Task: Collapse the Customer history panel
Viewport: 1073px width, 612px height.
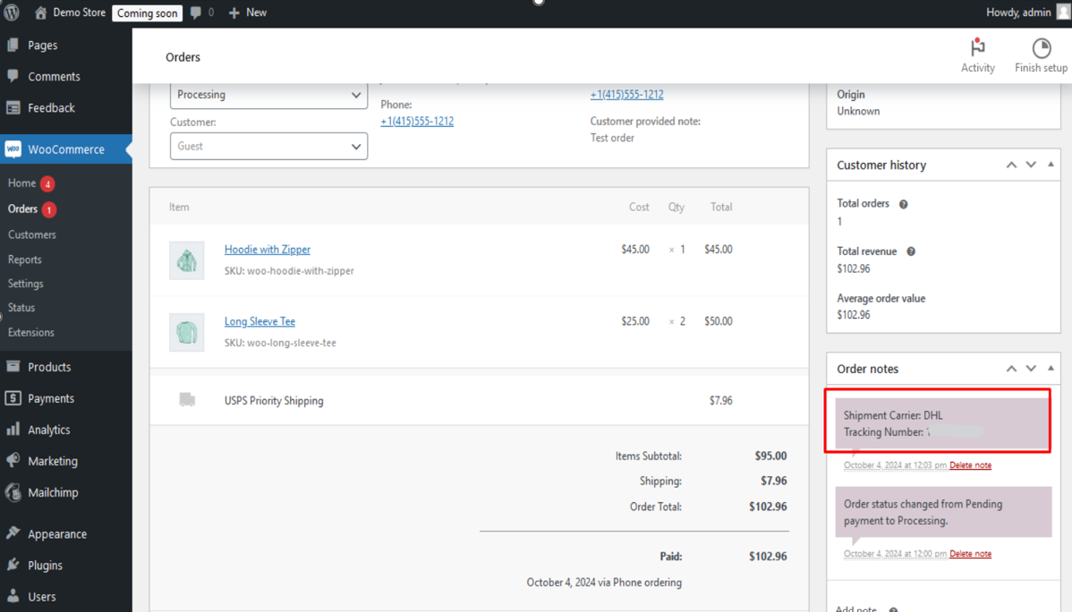Action: click(x=1050, y=164)
